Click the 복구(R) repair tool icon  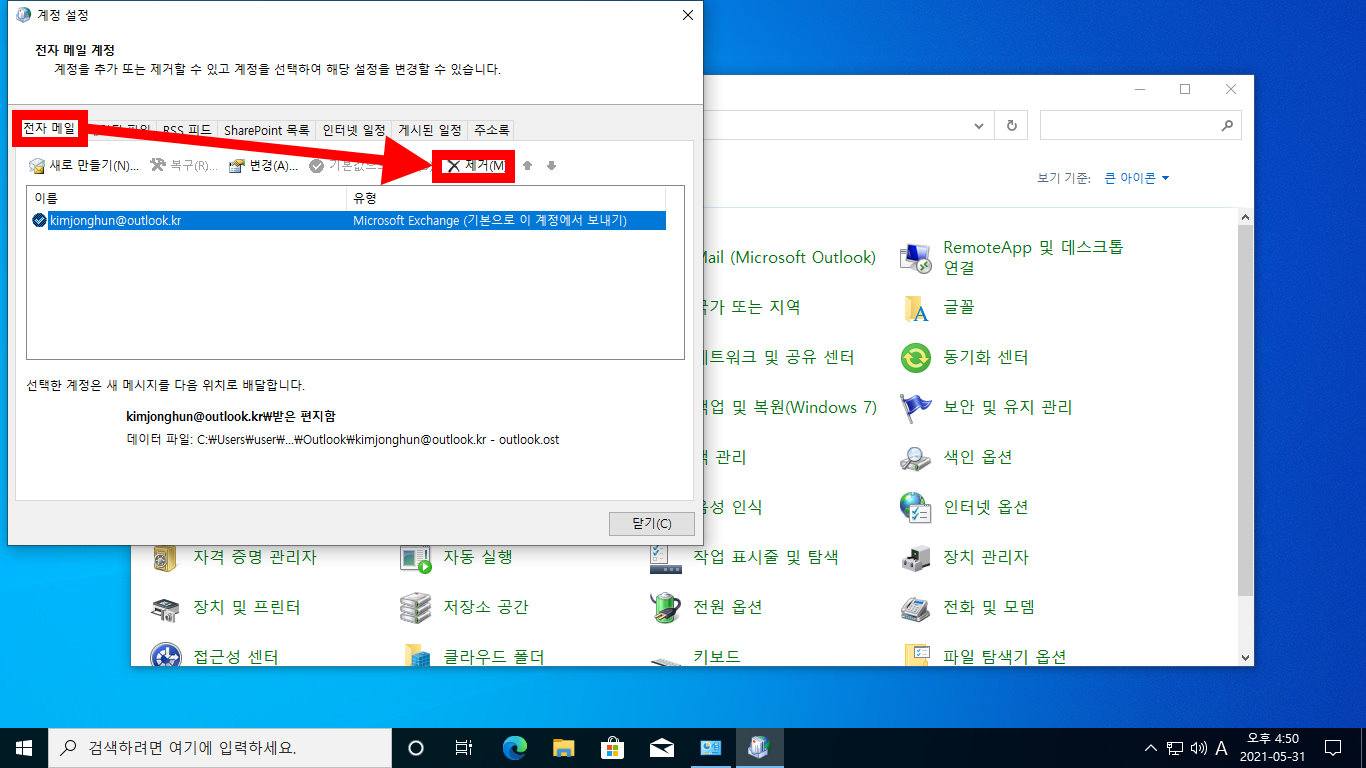[158, 166]
